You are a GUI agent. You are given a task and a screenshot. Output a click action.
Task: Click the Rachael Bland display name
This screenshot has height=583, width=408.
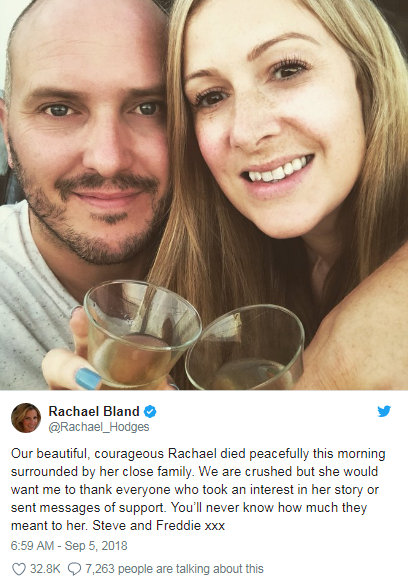pos(94,411)
